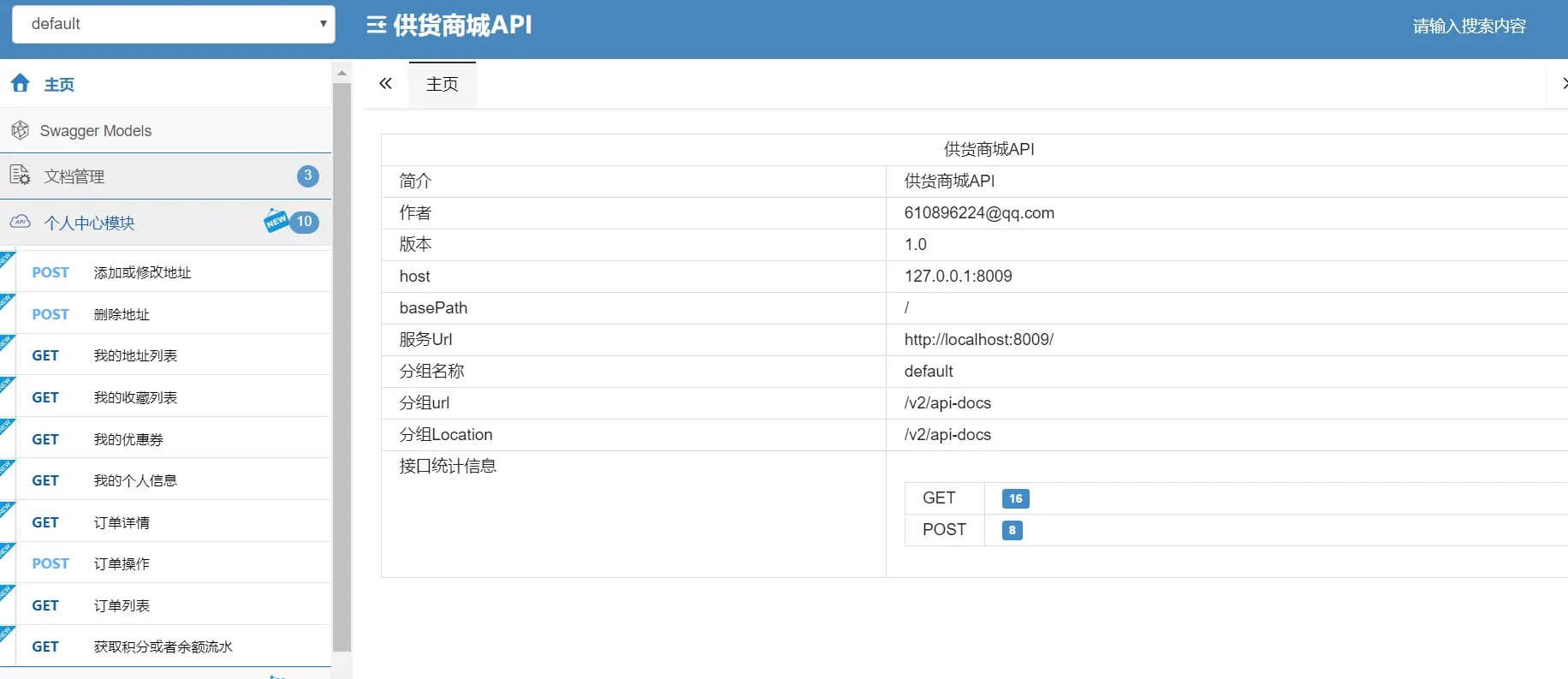Viewport: 1568px width, 679px height.
Task: Click the blue count badge 3 on 文档管理
Action: click(308, 176)
